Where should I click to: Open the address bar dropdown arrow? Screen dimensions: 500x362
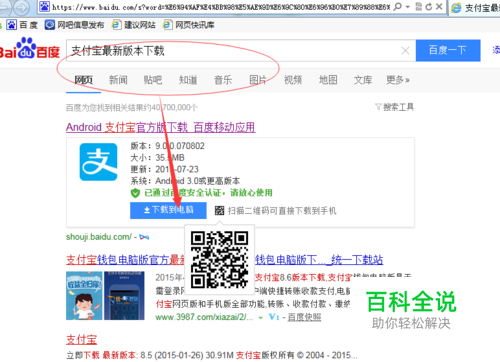pyautogui.click(x=407, y=7)
